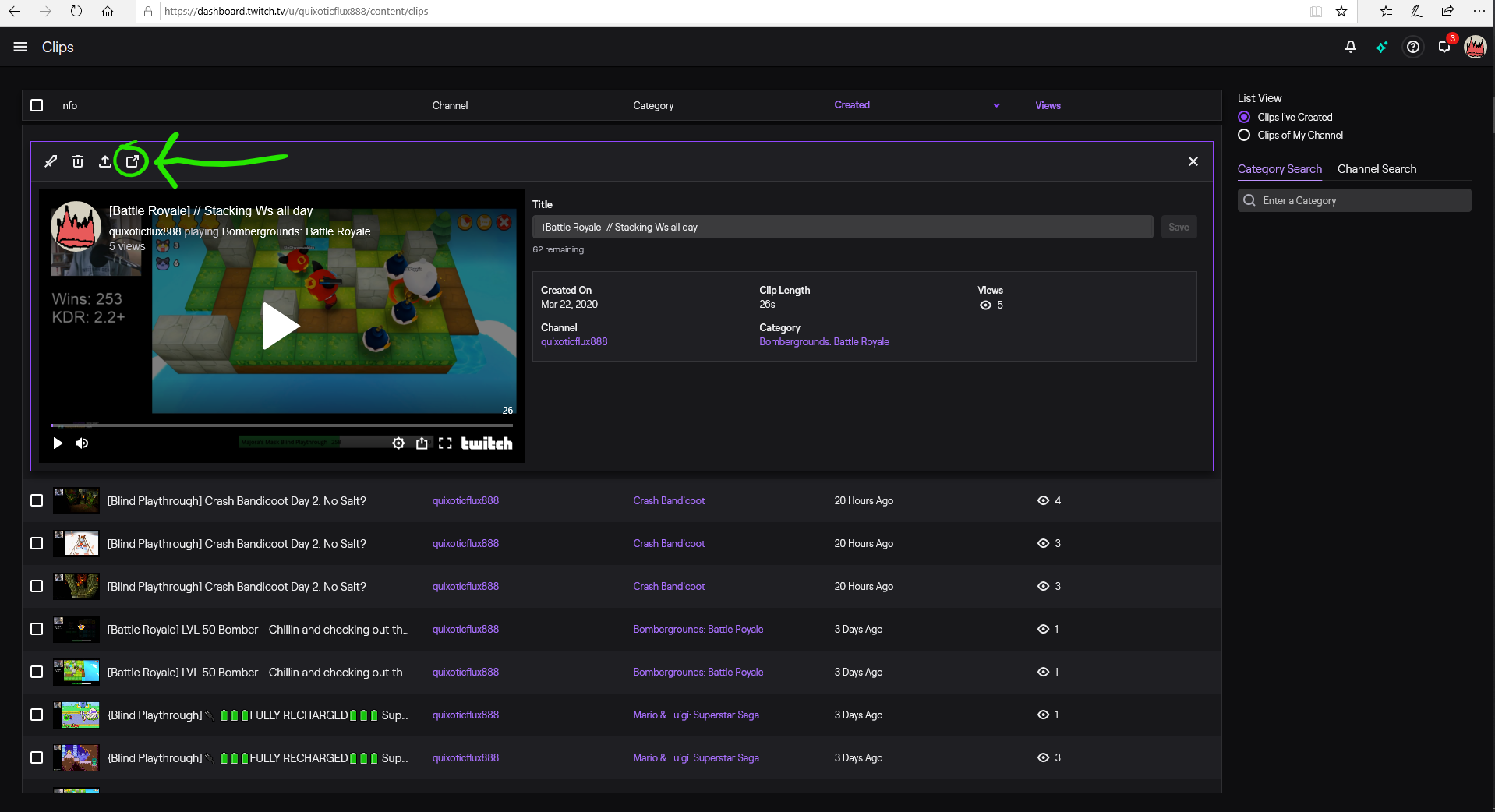
Task: Open Bombergrounds: Battle Royale category in clip details
Action: [x=824, y=342]
